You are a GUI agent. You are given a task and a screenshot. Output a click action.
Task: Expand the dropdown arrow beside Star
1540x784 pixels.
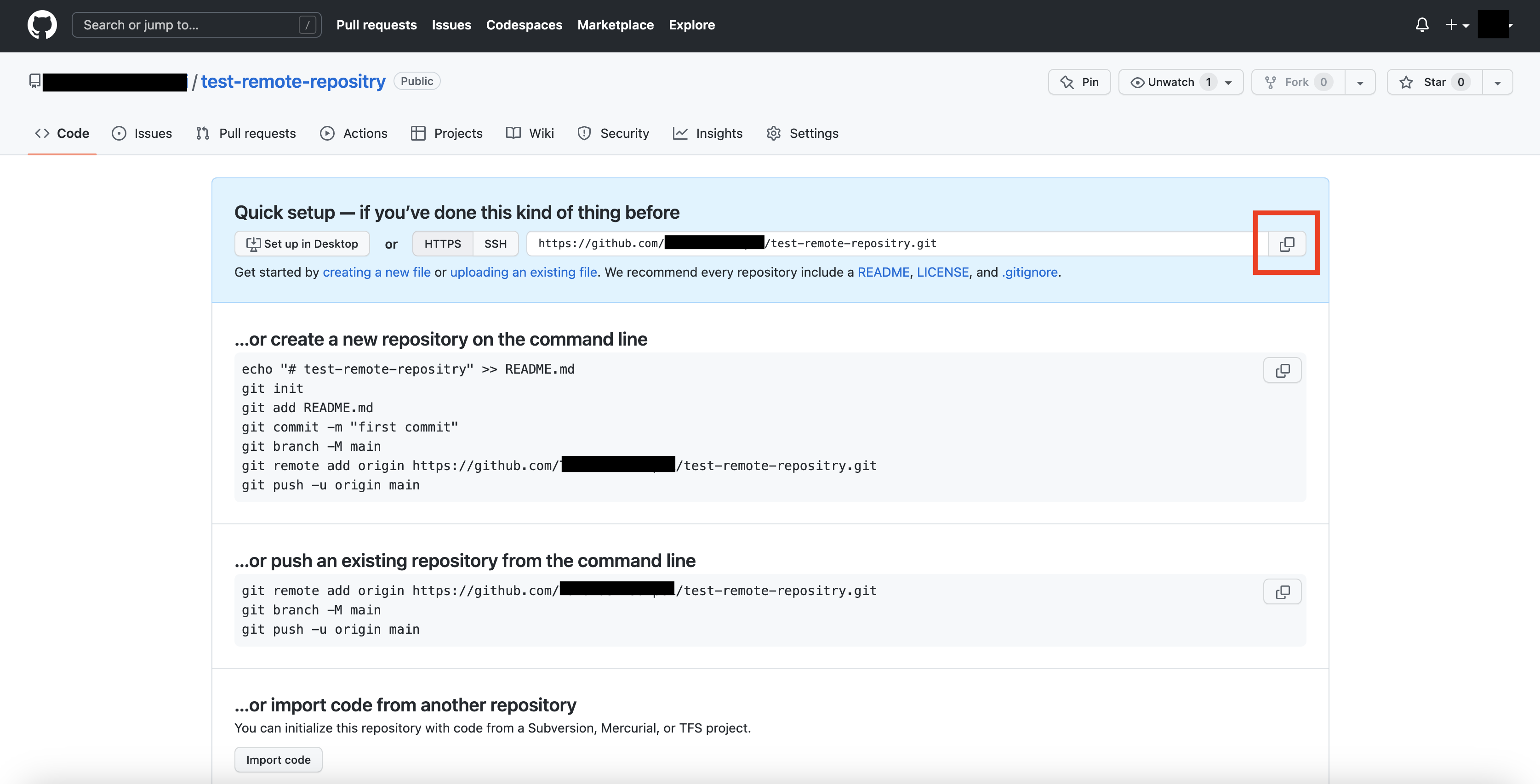click(1497, 82)
